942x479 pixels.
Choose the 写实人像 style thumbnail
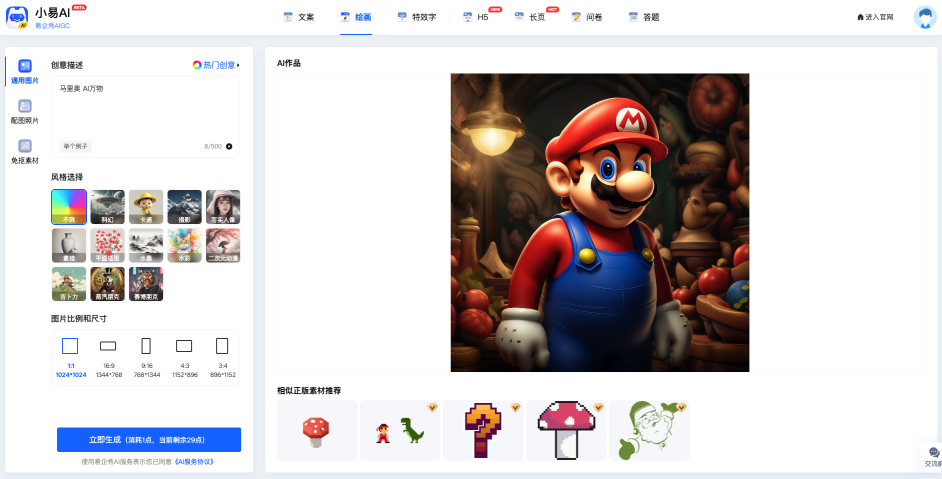223,207
